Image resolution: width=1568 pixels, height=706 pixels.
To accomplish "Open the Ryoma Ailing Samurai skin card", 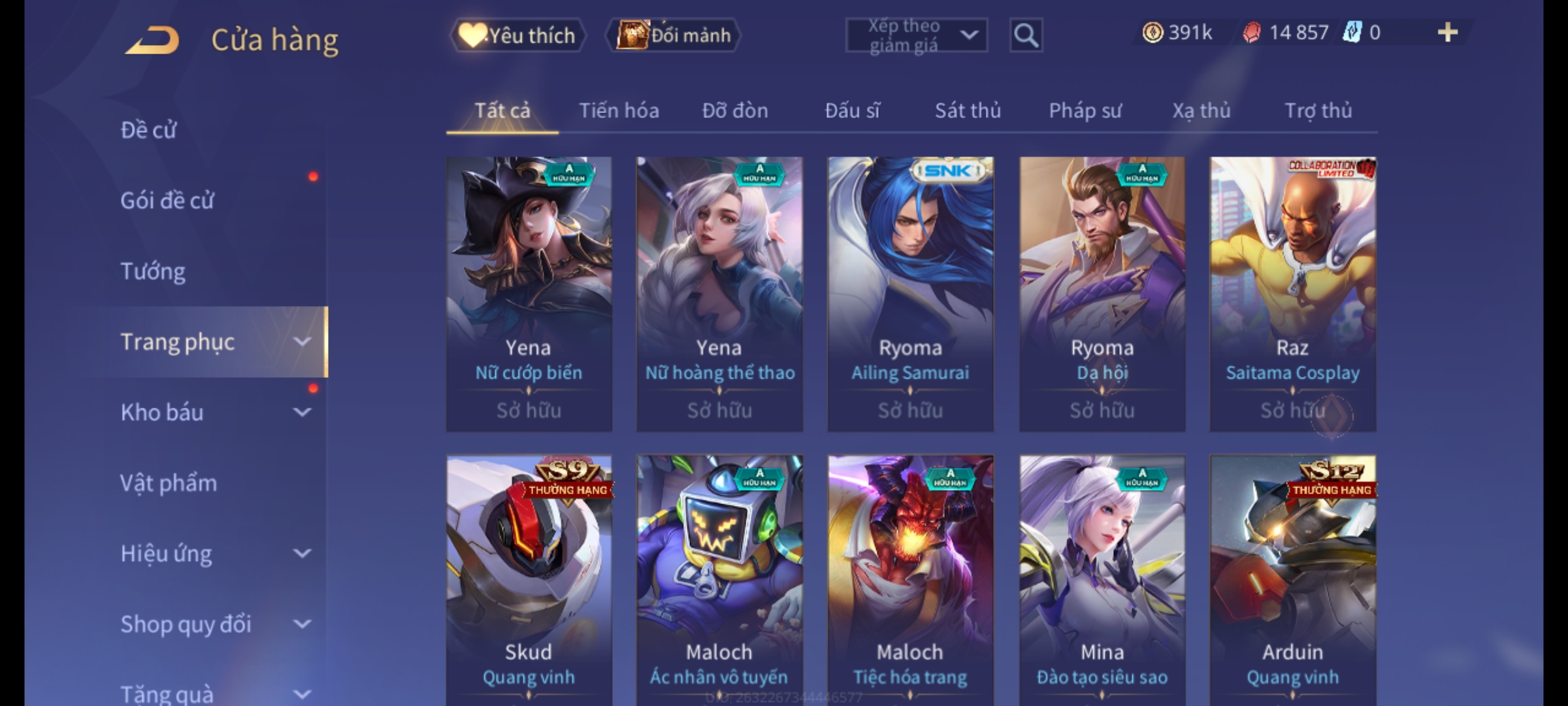I will tap(911, 294).
